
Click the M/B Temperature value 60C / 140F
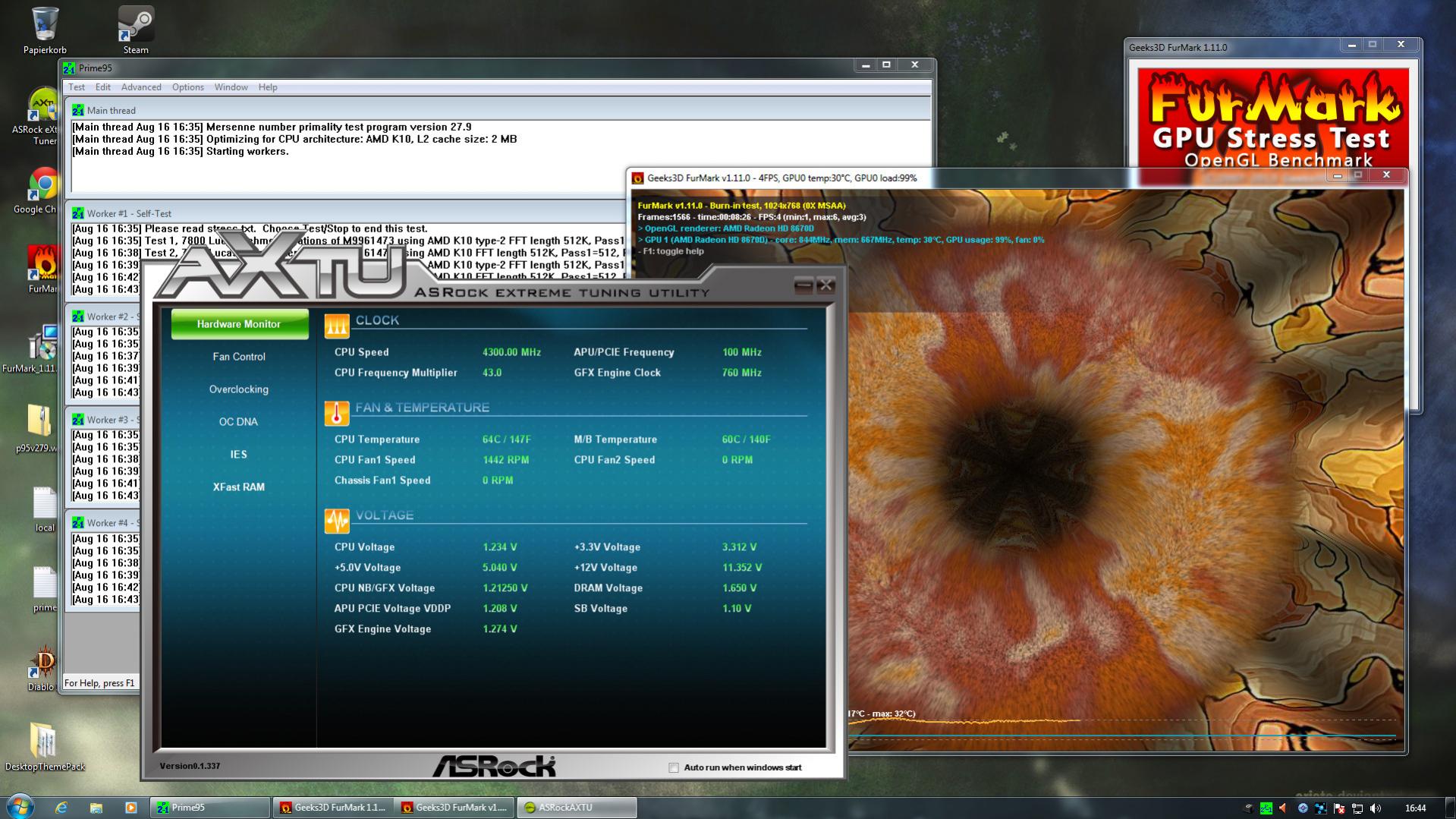coord(747,439)
